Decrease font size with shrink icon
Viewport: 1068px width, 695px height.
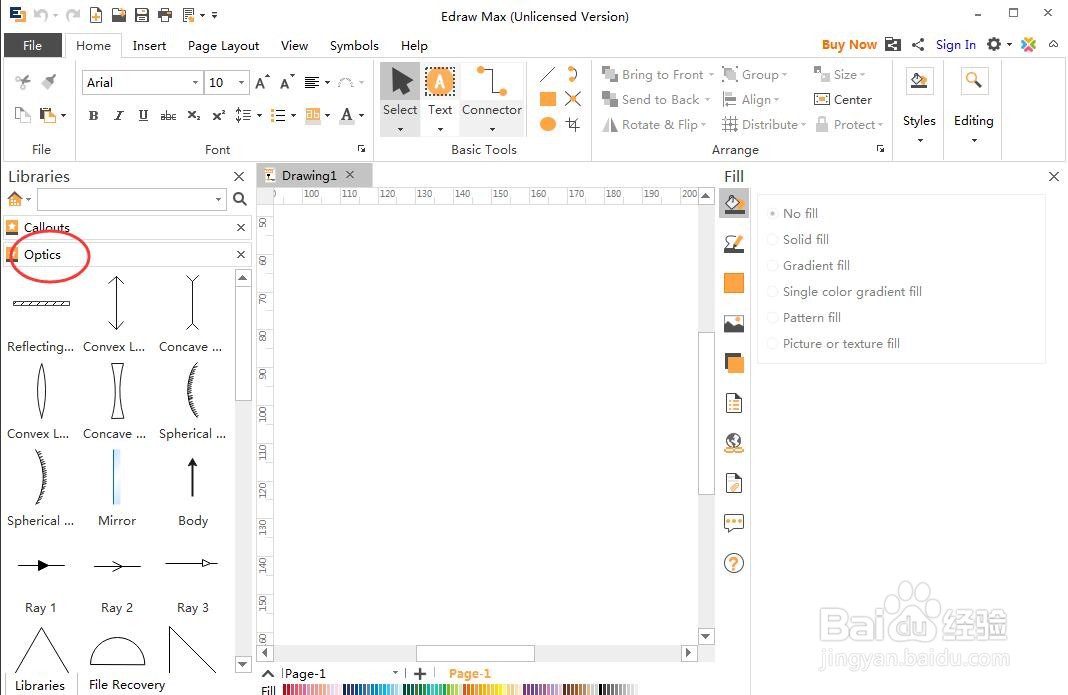(x=287, y=82)
